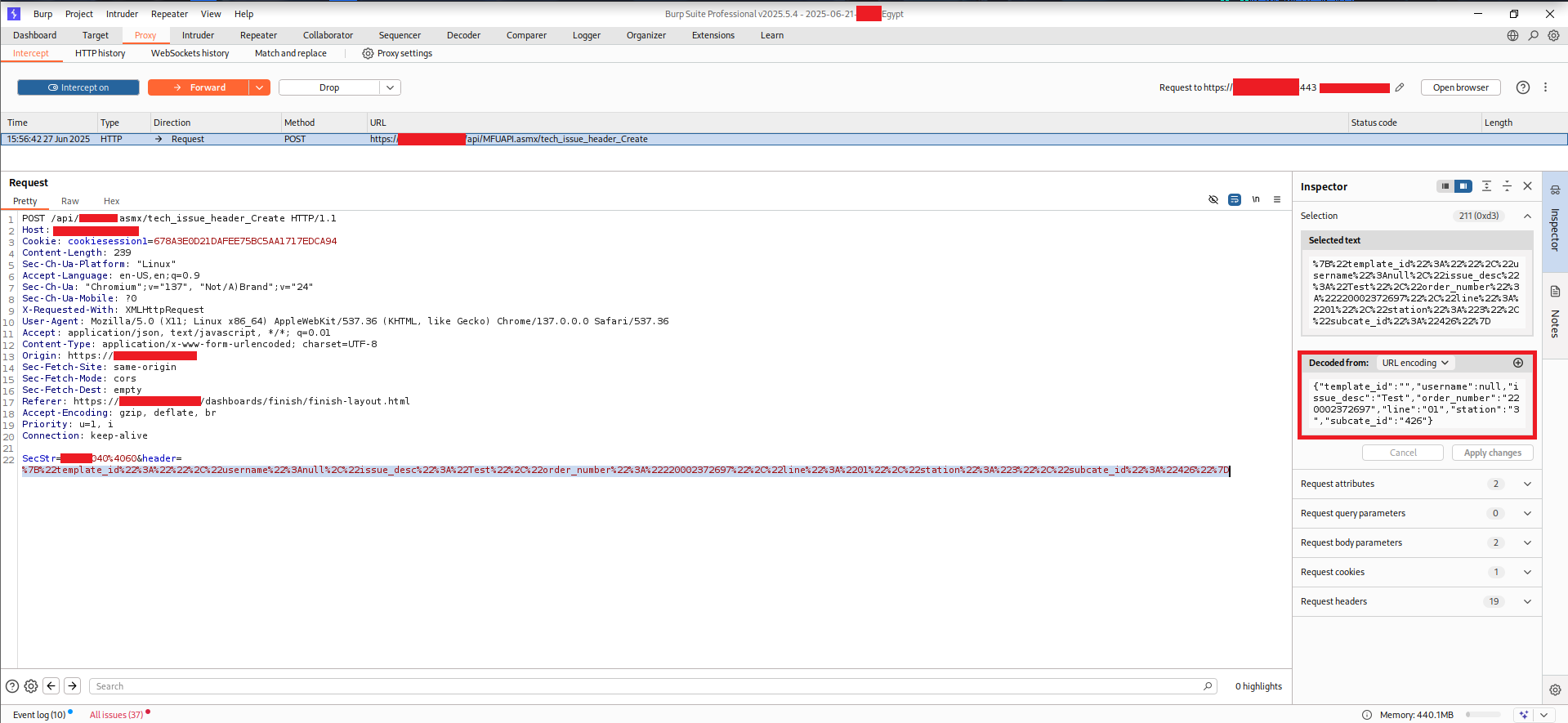Click the memory usage progress bar
This screenshot has width=1568, height=723.
1483,715
